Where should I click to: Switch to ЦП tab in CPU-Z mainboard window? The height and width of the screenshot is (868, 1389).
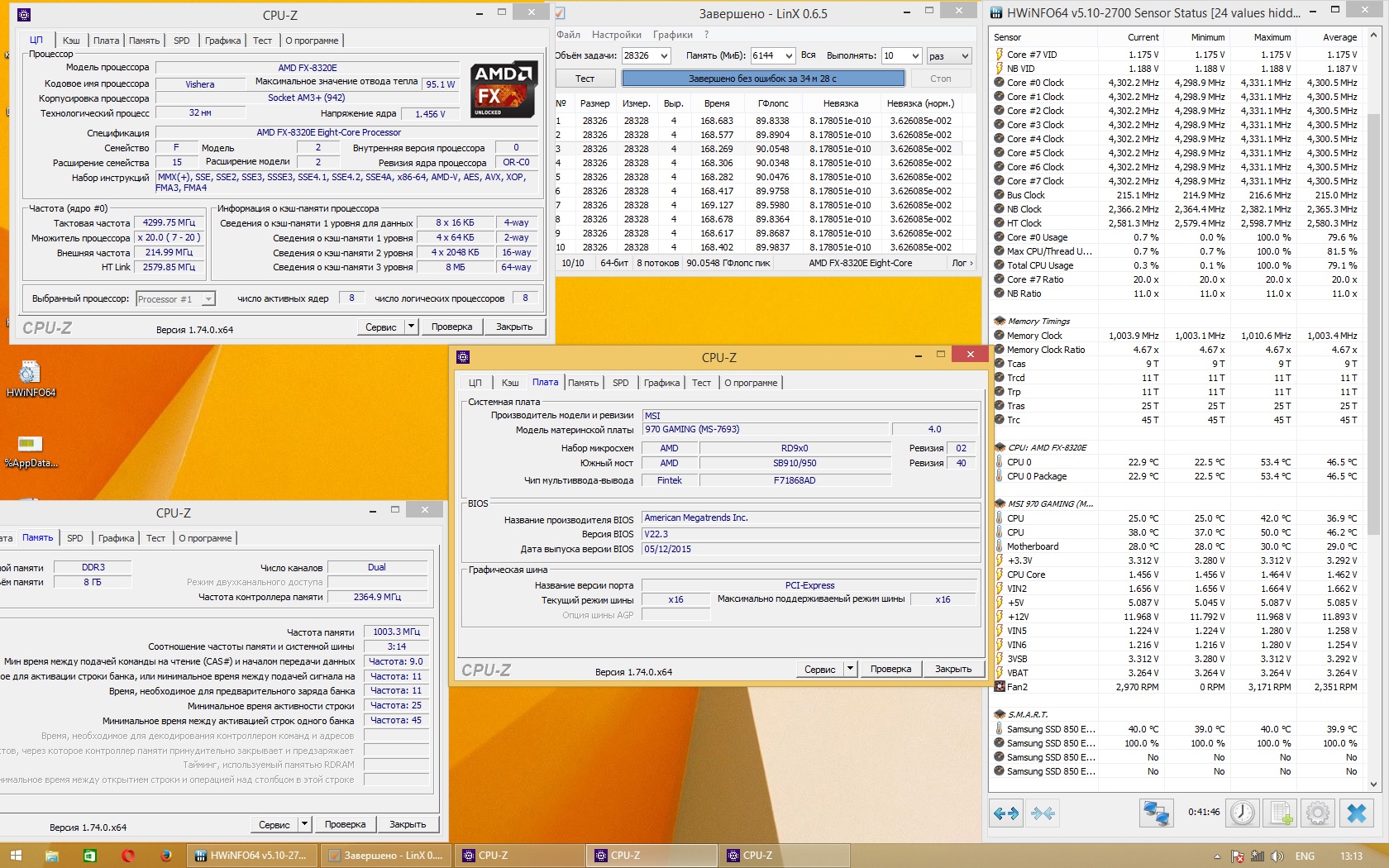pos(475,383)
